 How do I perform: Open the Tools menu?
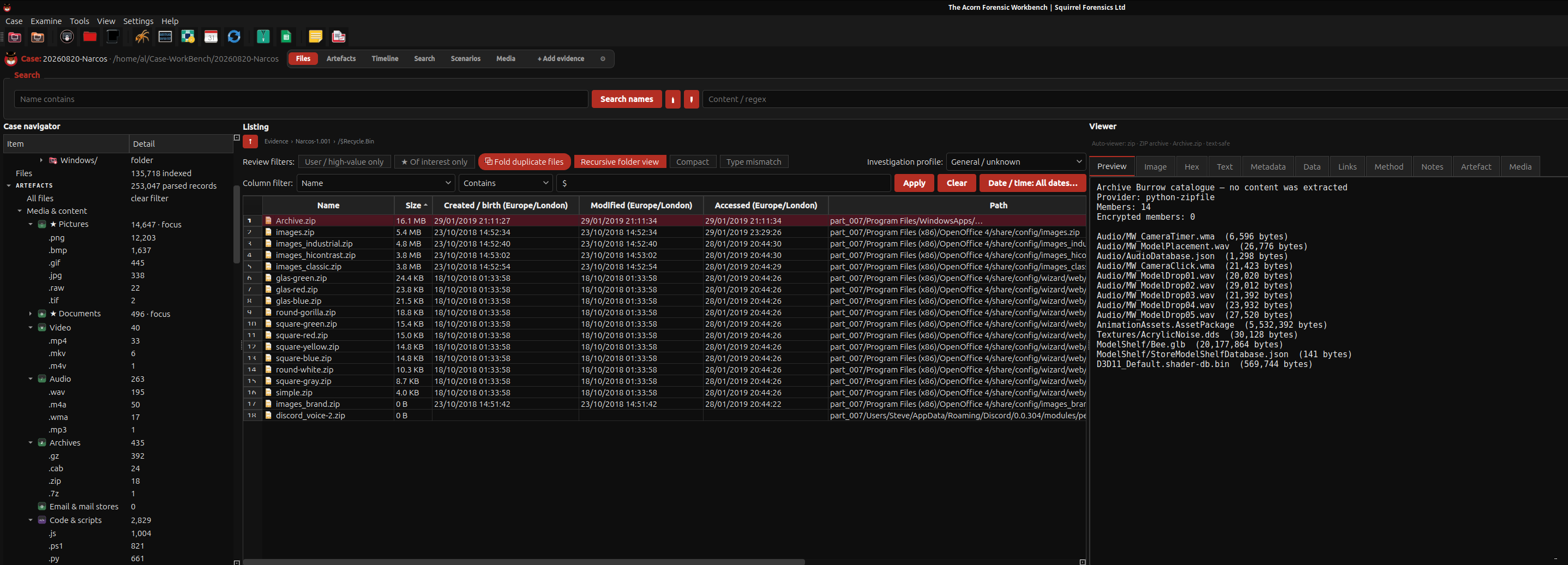[79, 21]
